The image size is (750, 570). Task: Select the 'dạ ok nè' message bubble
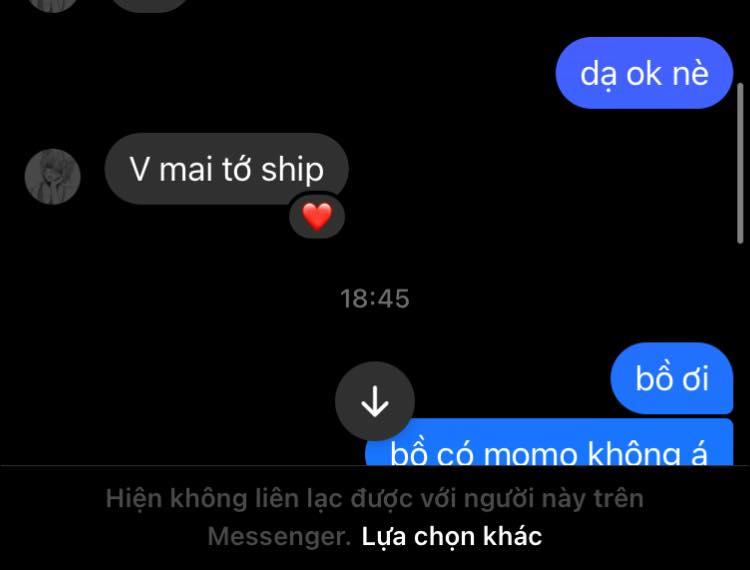click(x=644, y=73)
